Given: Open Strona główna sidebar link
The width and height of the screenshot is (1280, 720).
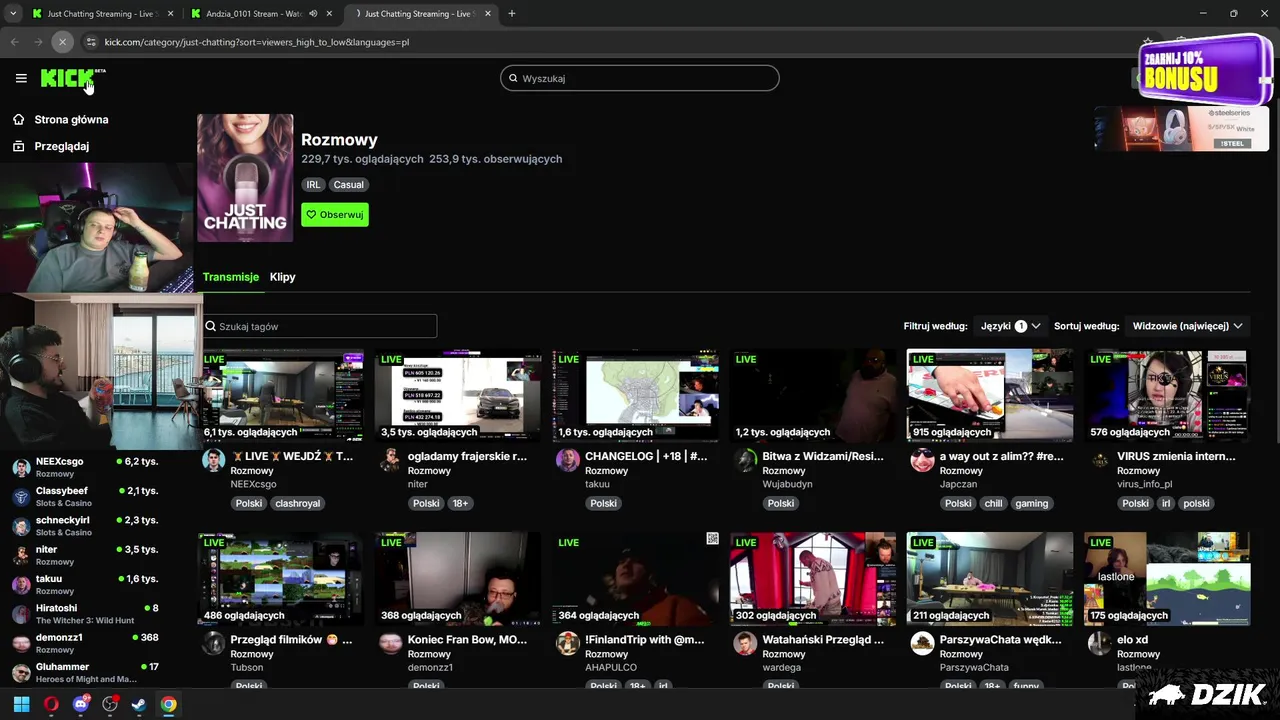Looking at the screenshot, I should coord(71,119).
